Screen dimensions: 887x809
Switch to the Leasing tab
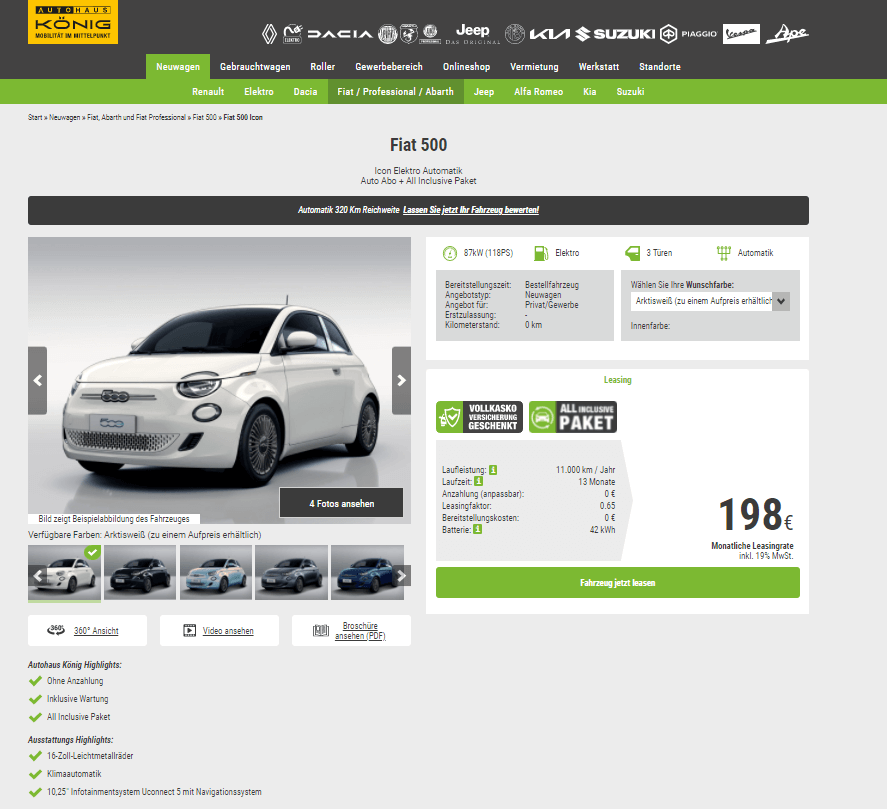coord(617,380)
